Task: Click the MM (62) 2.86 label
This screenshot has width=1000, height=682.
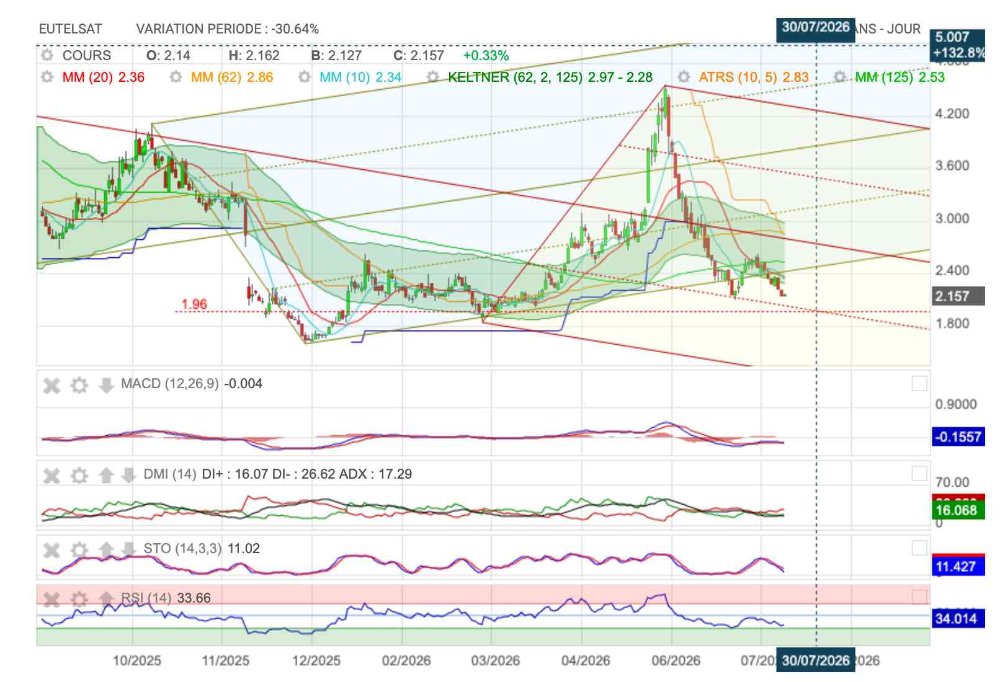Action: click(232, 77)
